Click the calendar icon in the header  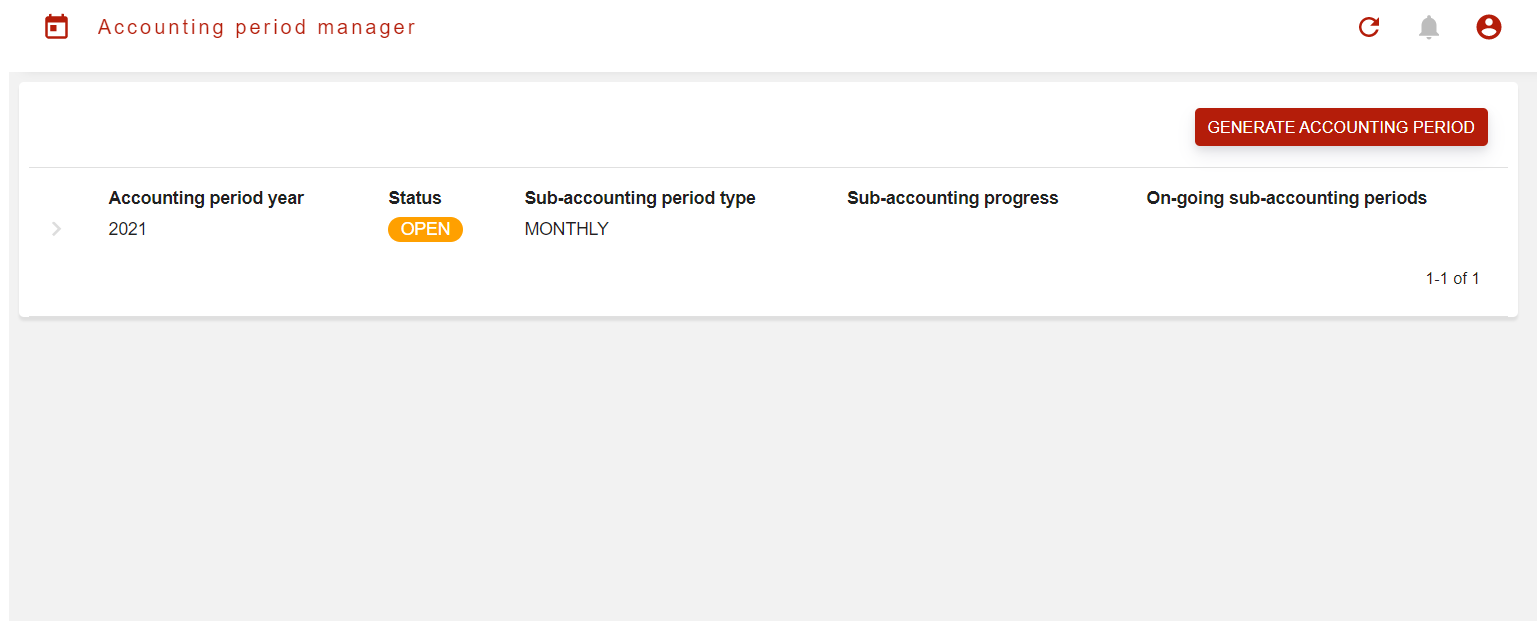tap(57, 27)
